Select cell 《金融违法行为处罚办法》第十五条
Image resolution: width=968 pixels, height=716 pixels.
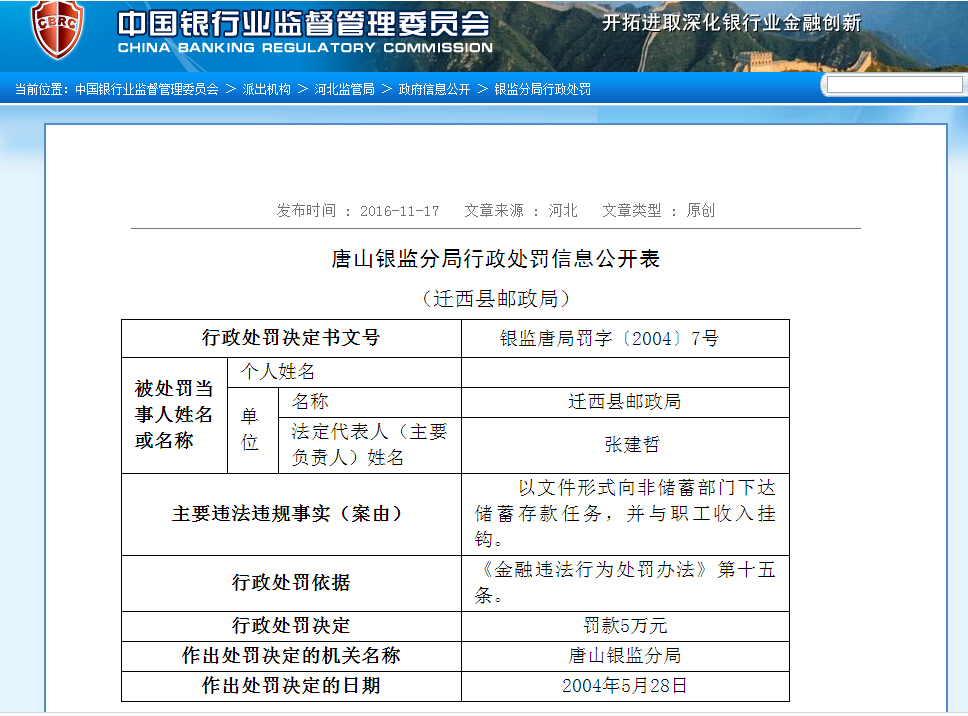click(x=625, y=583)
